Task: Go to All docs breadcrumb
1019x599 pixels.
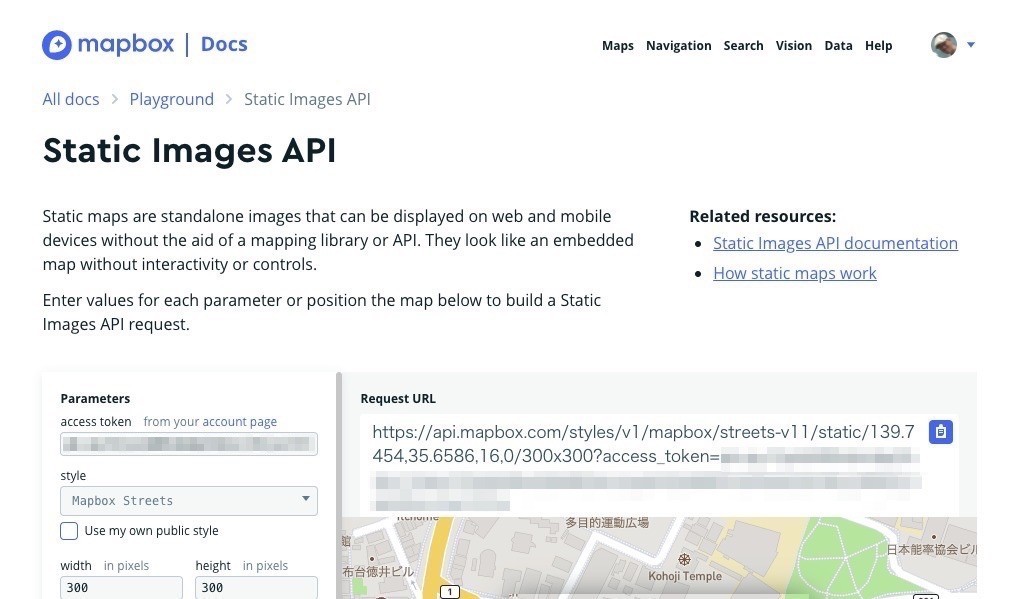Action: click(x=71, y=99)
